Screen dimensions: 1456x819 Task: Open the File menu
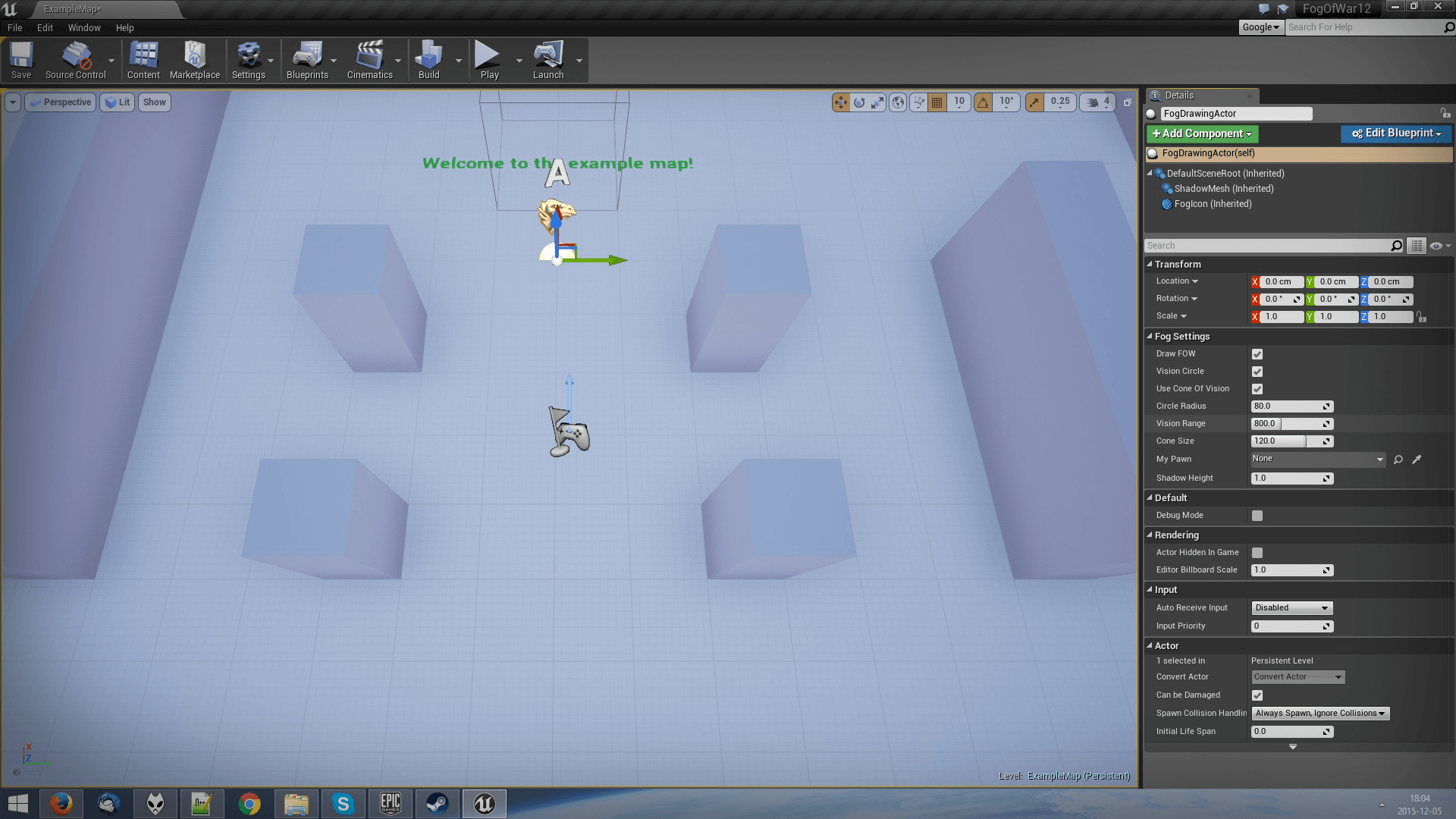coord(15,27)
